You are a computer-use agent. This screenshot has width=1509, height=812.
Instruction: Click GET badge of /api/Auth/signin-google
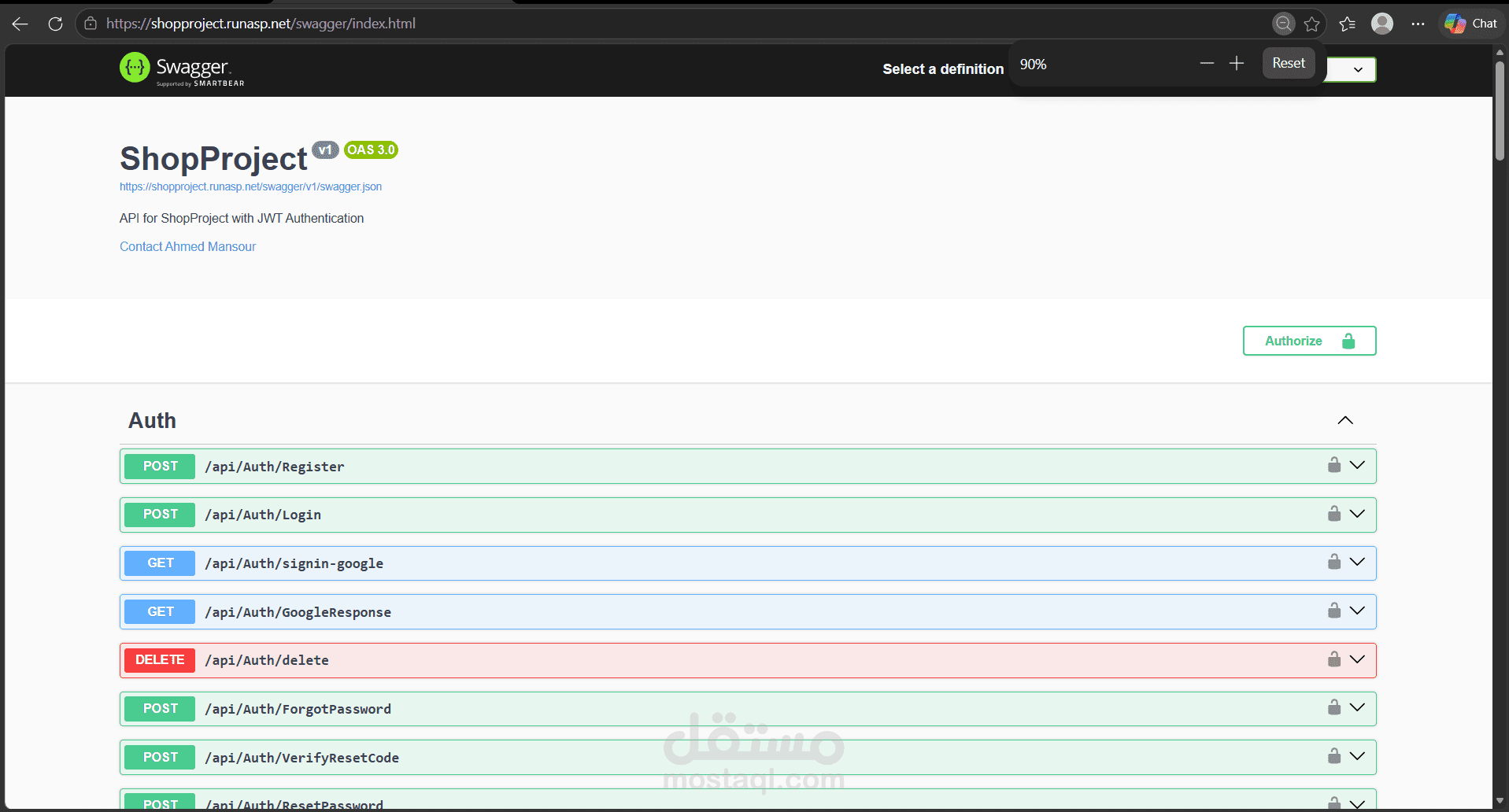pos(160,563)
